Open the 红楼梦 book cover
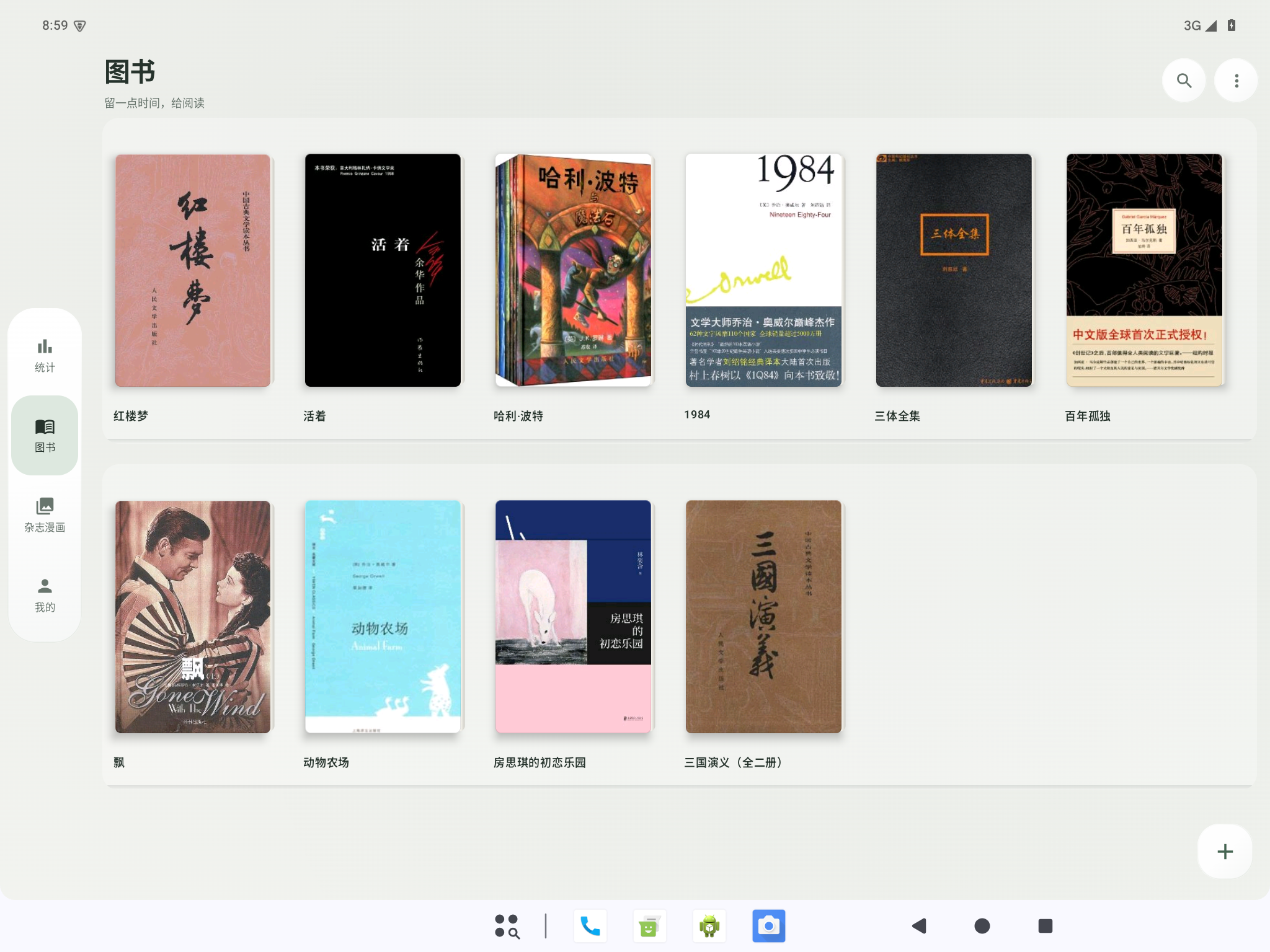Image resolution: width=1270 pixels, height=952 pixels. coord(193,270)
